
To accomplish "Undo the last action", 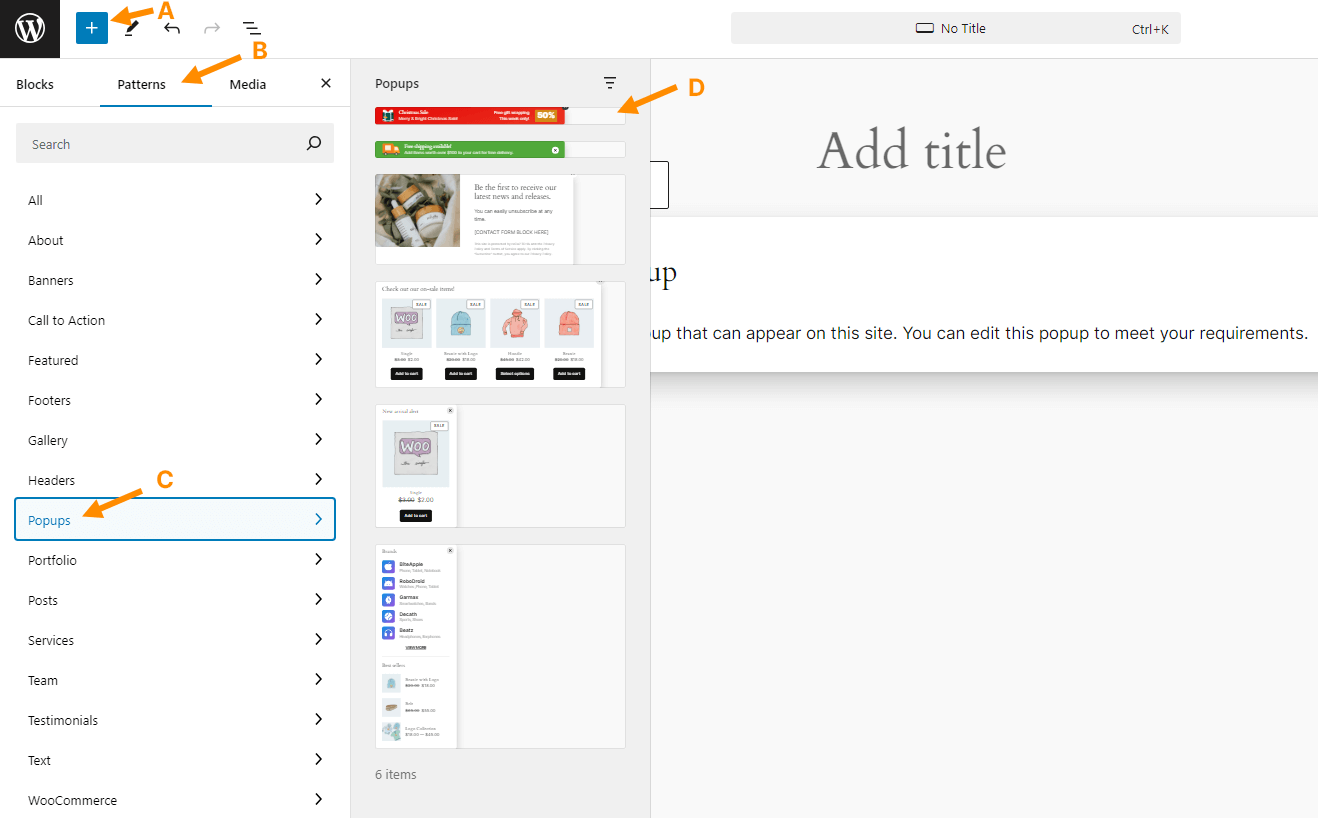I will pos(171,28).
